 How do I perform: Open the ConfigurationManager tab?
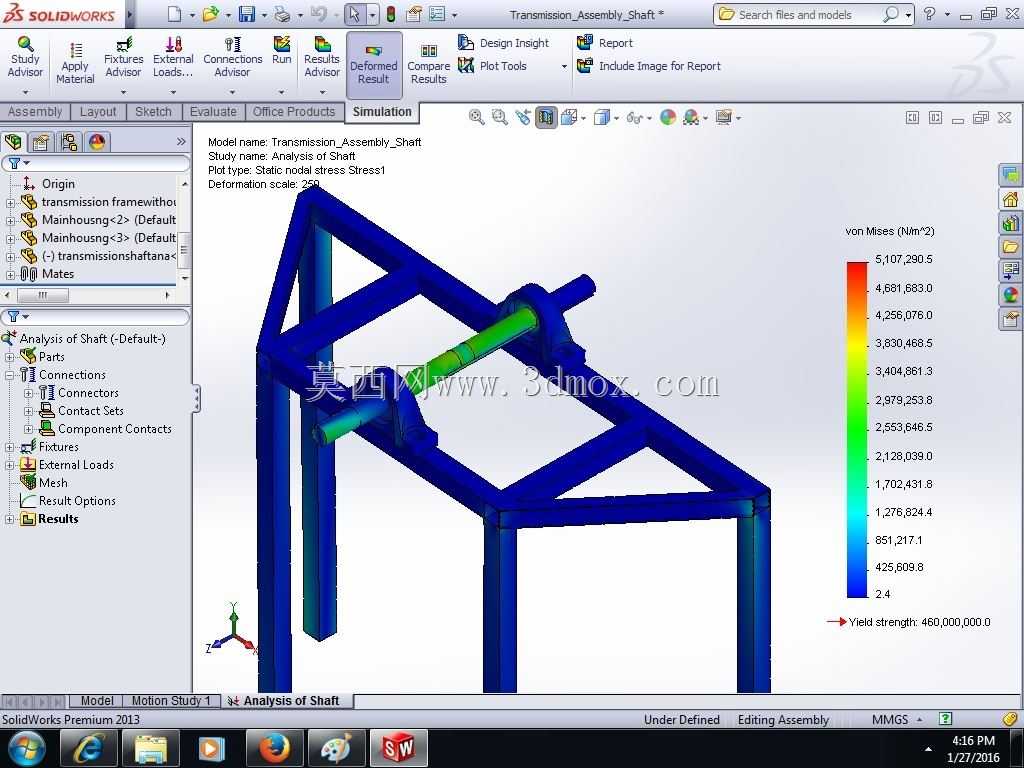point(69,142)
